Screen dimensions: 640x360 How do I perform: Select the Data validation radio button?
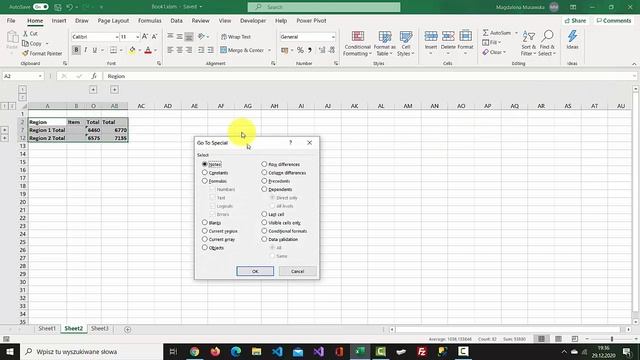(264, 239)
